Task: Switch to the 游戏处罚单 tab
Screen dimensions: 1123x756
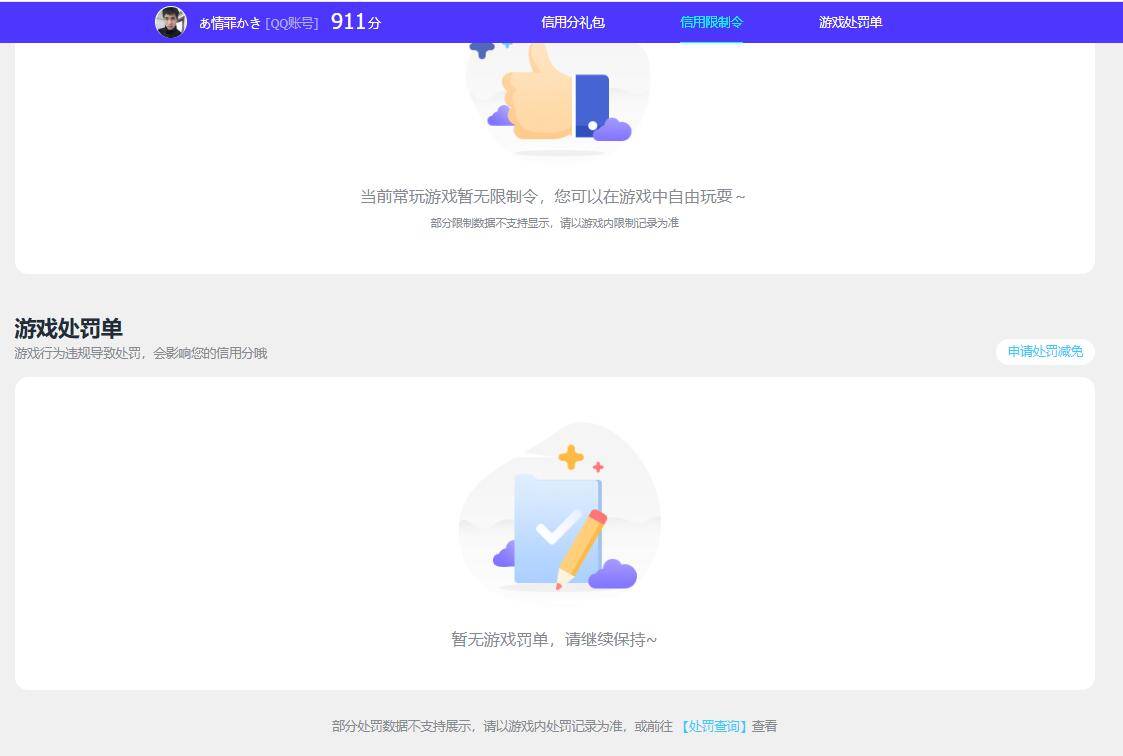Action: (x=851, y=21)
